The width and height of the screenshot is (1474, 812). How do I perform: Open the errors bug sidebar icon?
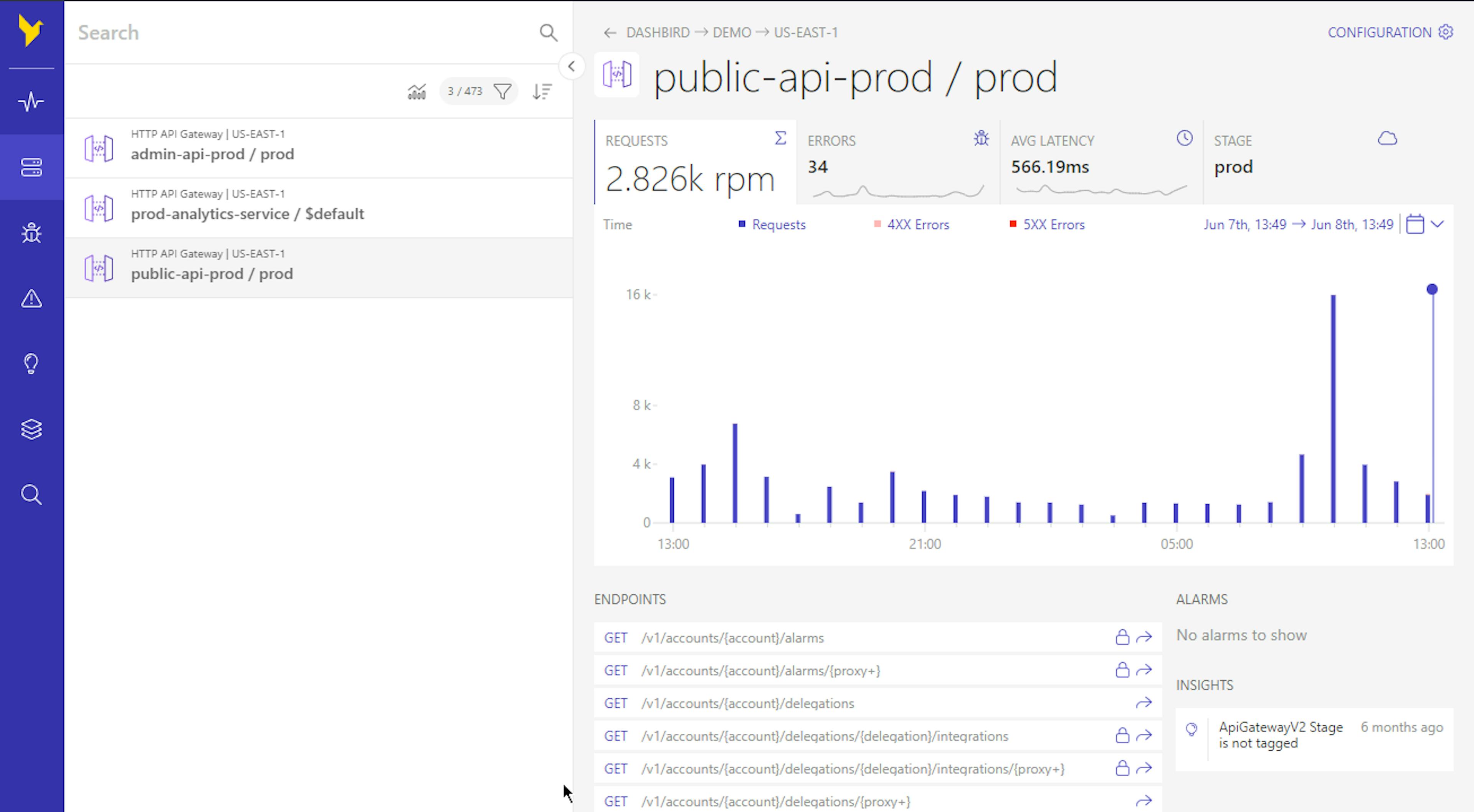coord(31,233)
